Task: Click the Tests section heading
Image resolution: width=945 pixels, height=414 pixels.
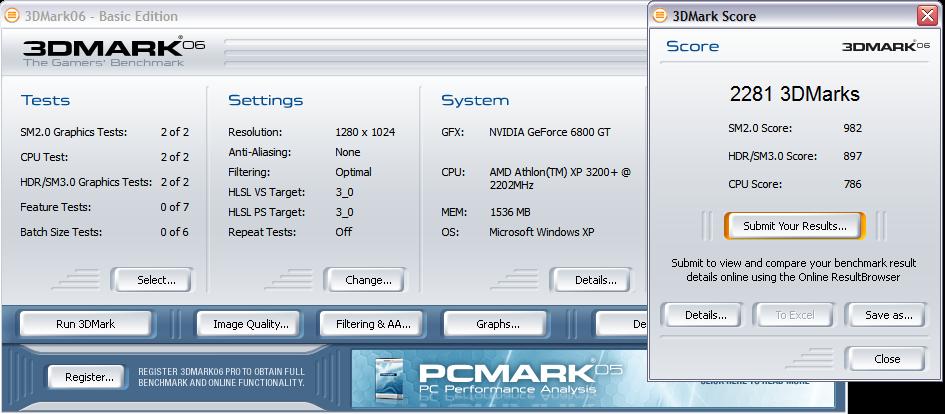Action: [45, 100]
